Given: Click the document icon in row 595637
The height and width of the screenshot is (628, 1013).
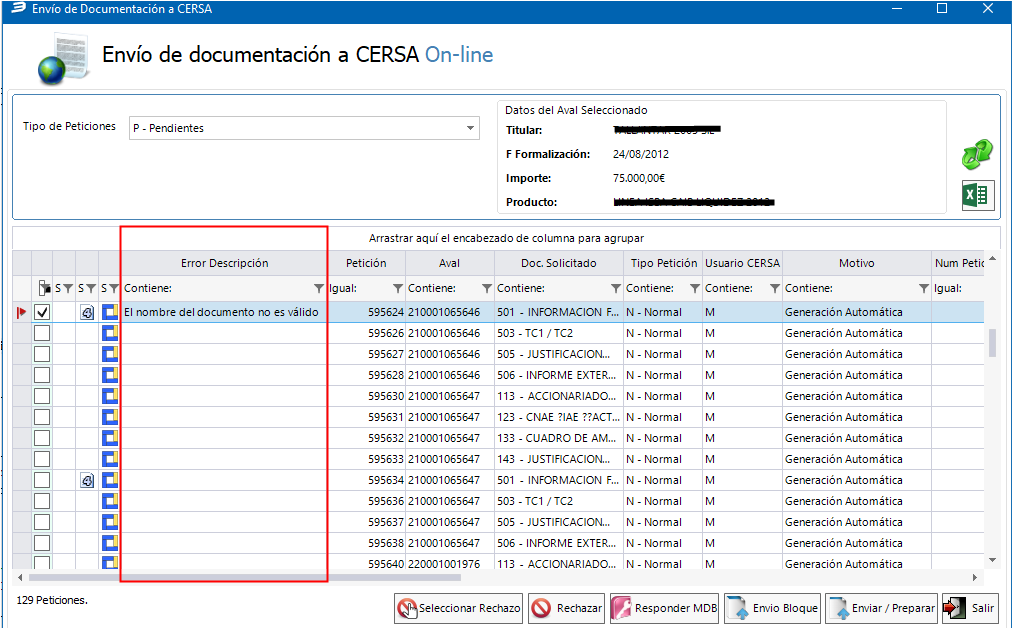Looking at the screenshot, I should tap(110, 523).
